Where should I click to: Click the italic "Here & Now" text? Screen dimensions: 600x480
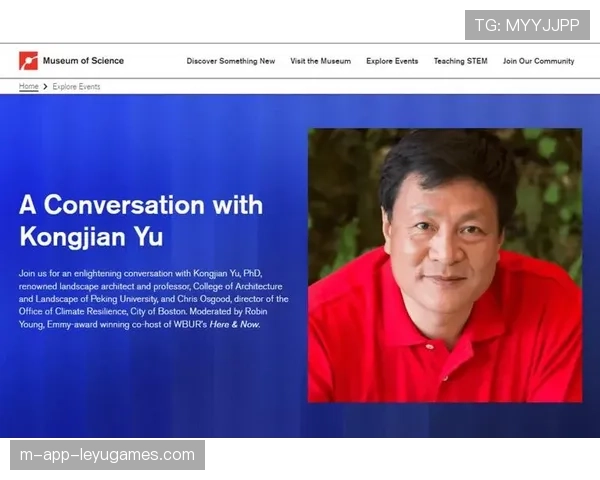pyautogui.click(x=234, y=325)
